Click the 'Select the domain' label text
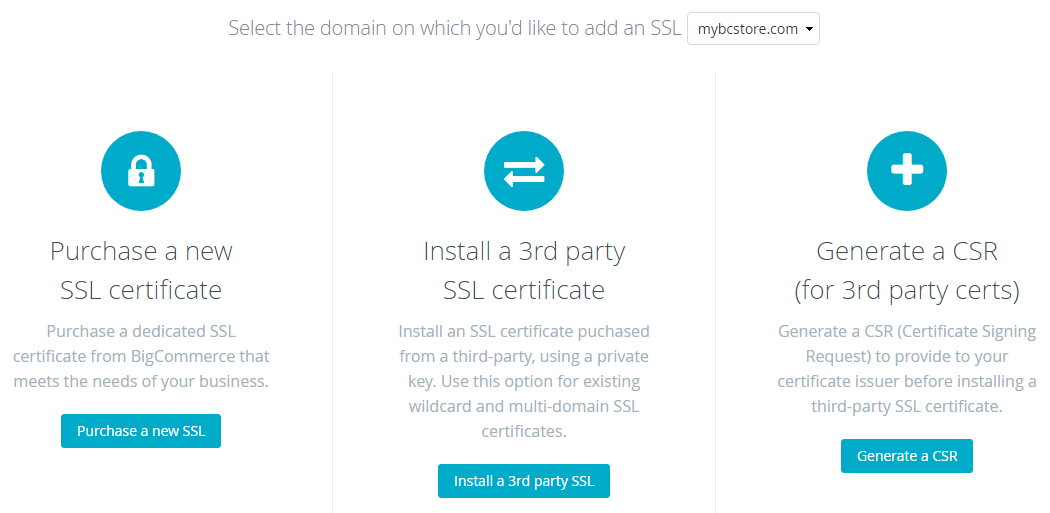The height and width of the screenshot is (513, 1050). (455, 29)
